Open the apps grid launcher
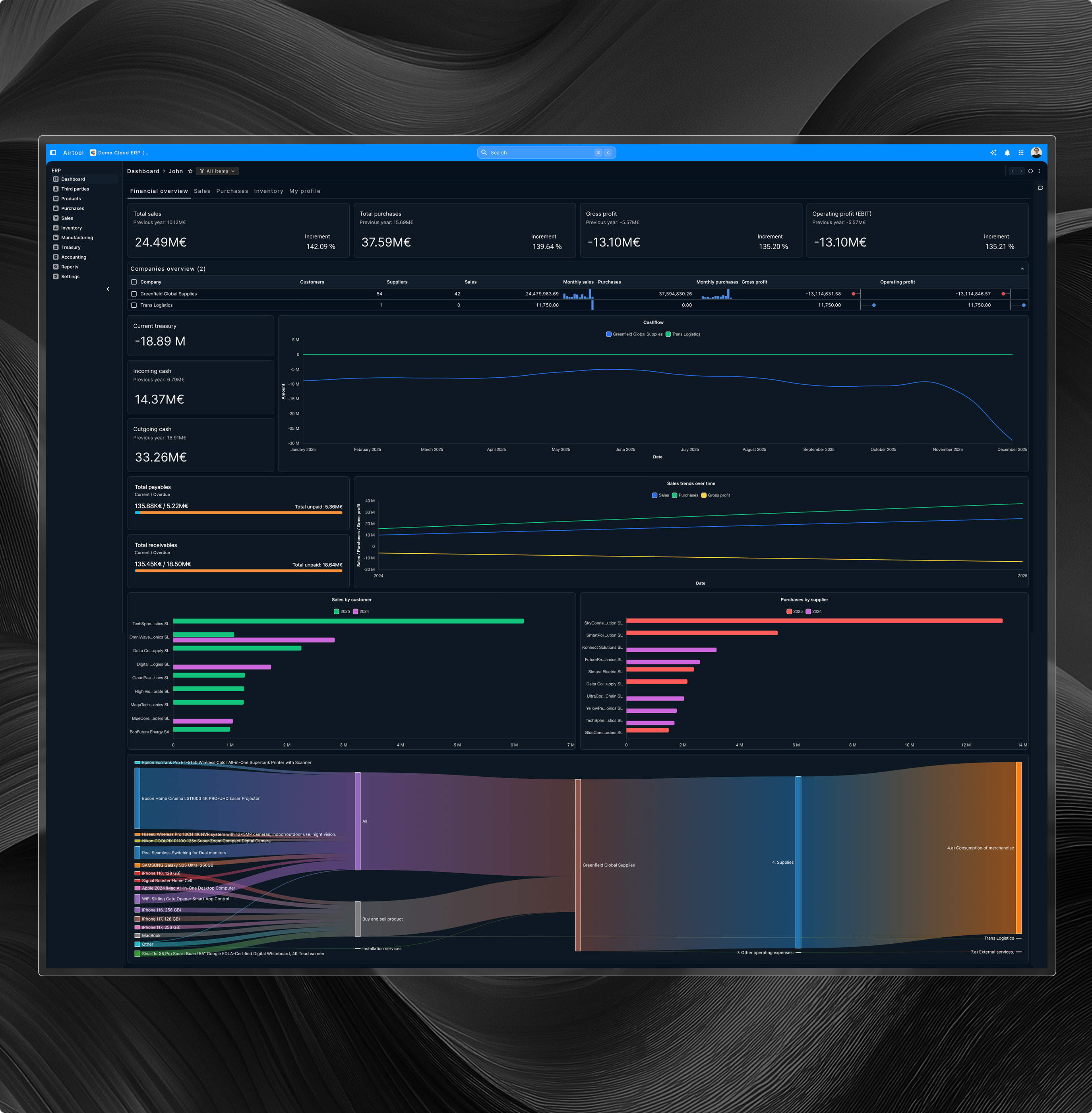The width and height of the screenshot is (1092, 1113). click(1021, 153)
